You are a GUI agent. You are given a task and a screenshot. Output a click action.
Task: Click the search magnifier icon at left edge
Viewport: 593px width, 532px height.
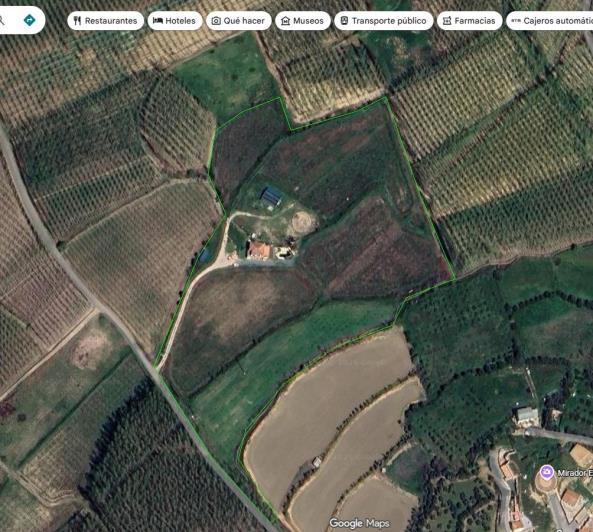point(2,20)
